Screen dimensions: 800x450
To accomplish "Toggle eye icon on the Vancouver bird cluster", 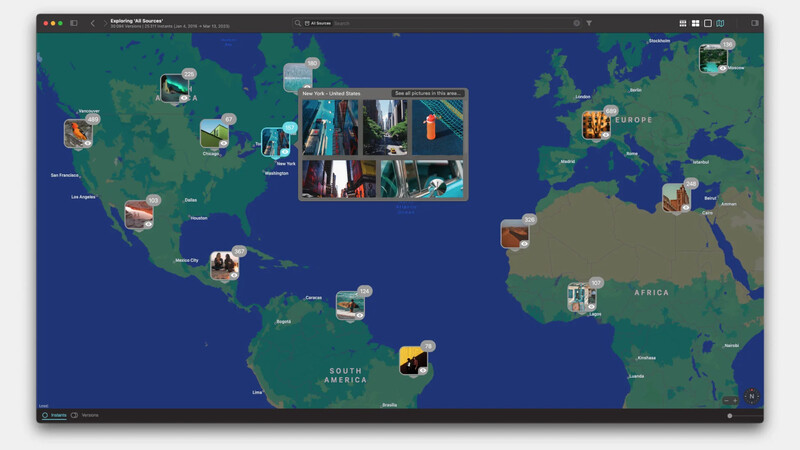I will coord(88,143).
